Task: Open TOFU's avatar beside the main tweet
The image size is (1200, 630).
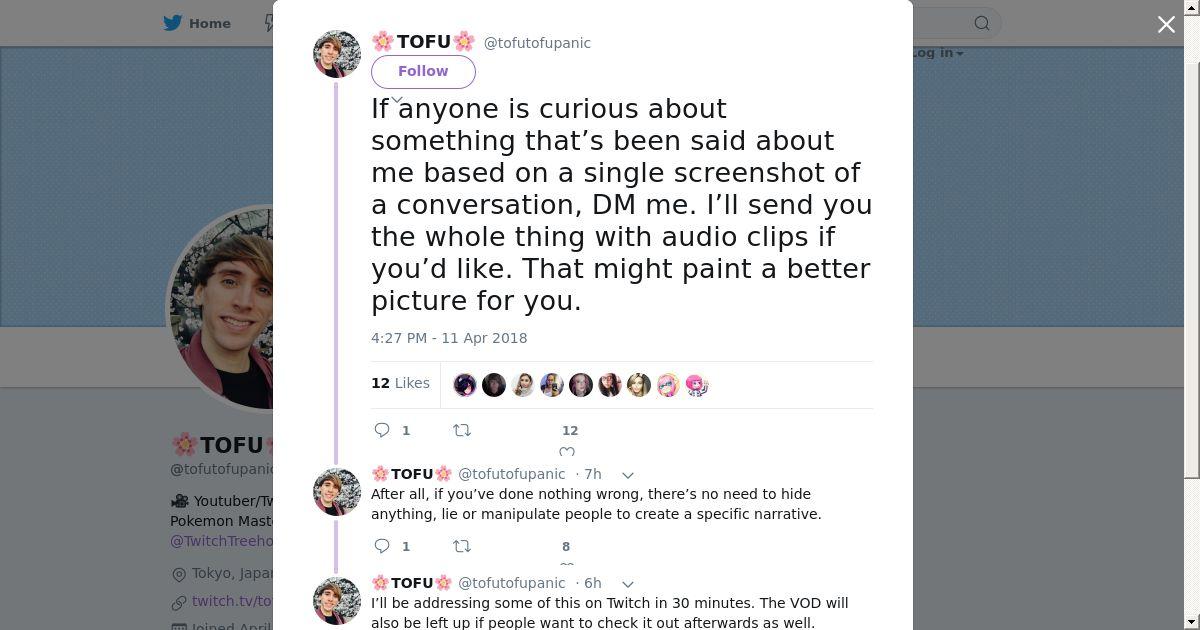Action: point(337,54)
